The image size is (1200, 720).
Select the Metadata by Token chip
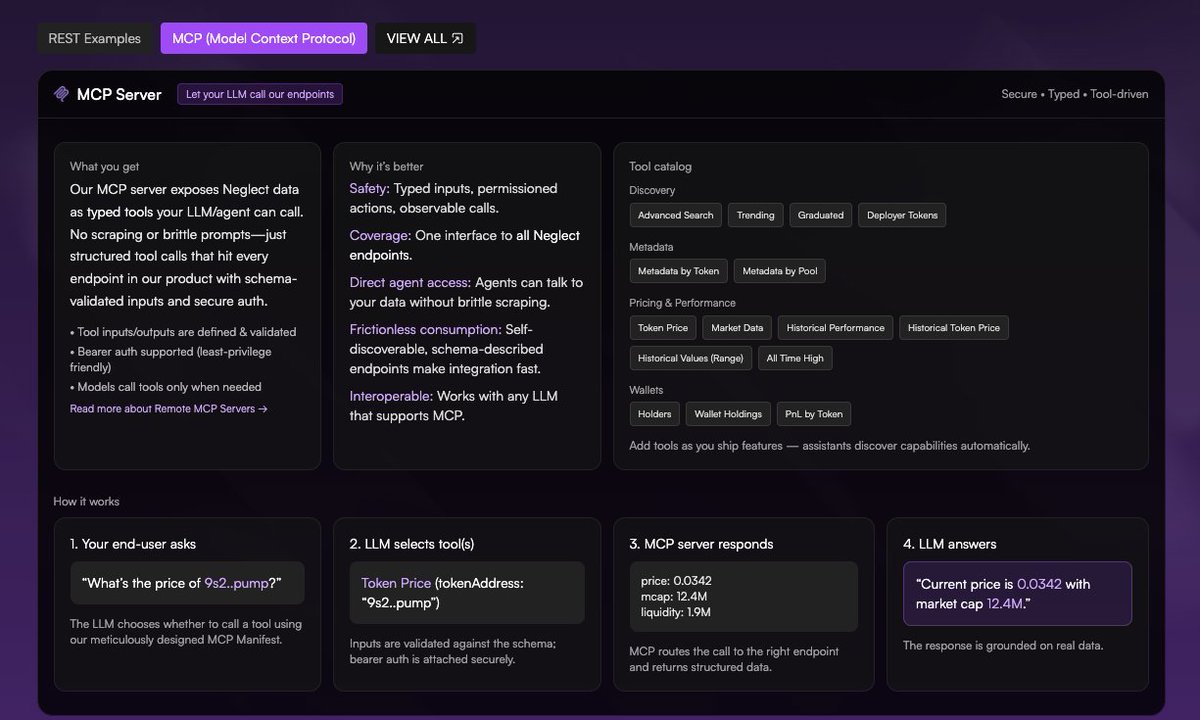(x=679, y=271)
